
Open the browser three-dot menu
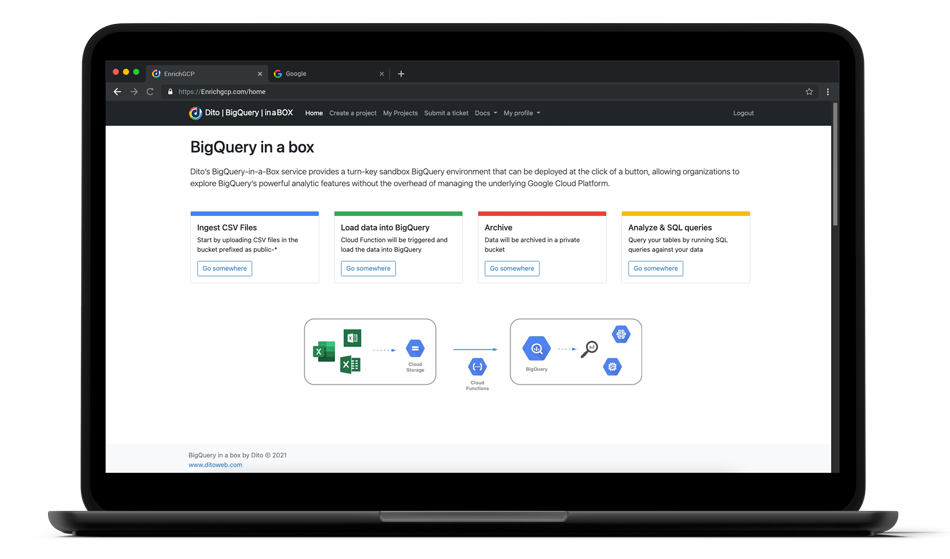click(828, 91)
